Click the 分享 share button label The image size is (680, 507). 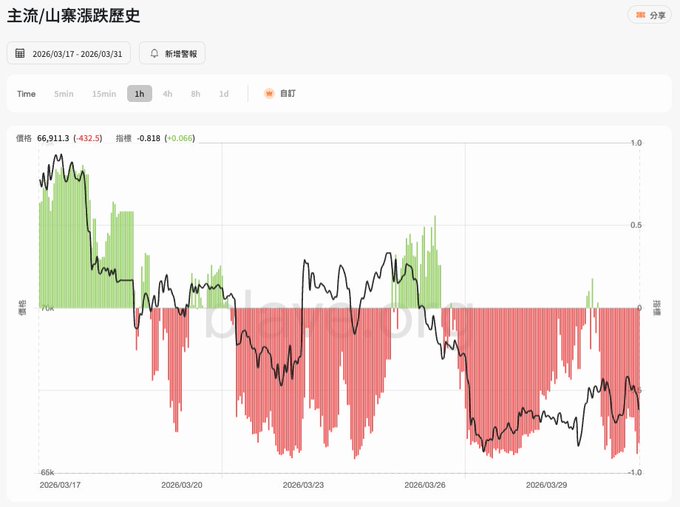[x=657, y=15]
